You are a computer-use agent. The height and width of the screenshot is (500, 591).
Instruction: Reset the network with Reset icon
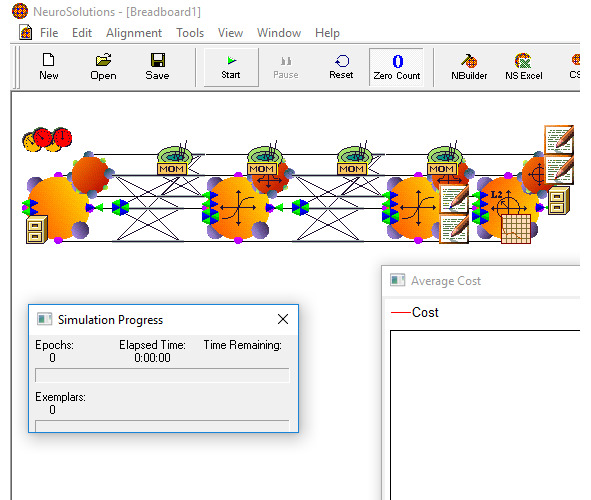coord(341,67)
